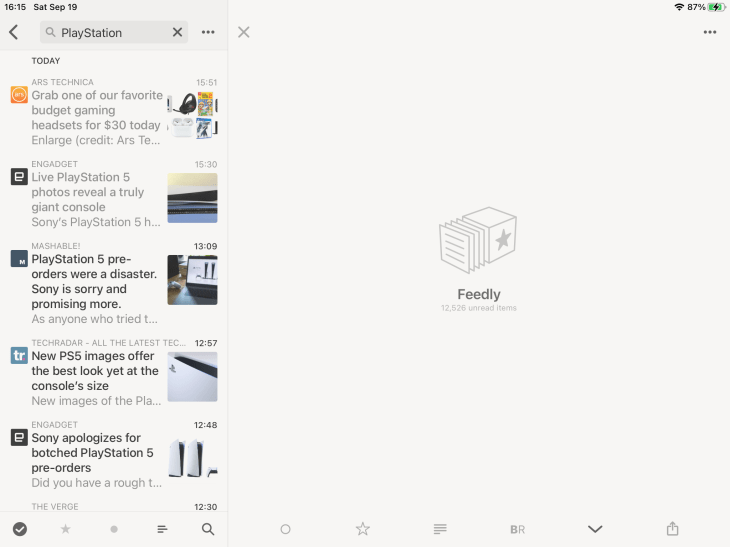Show saved items star filter
This screenshot has height=547, width=730.
pyautogui.click(x=66, y=529)
